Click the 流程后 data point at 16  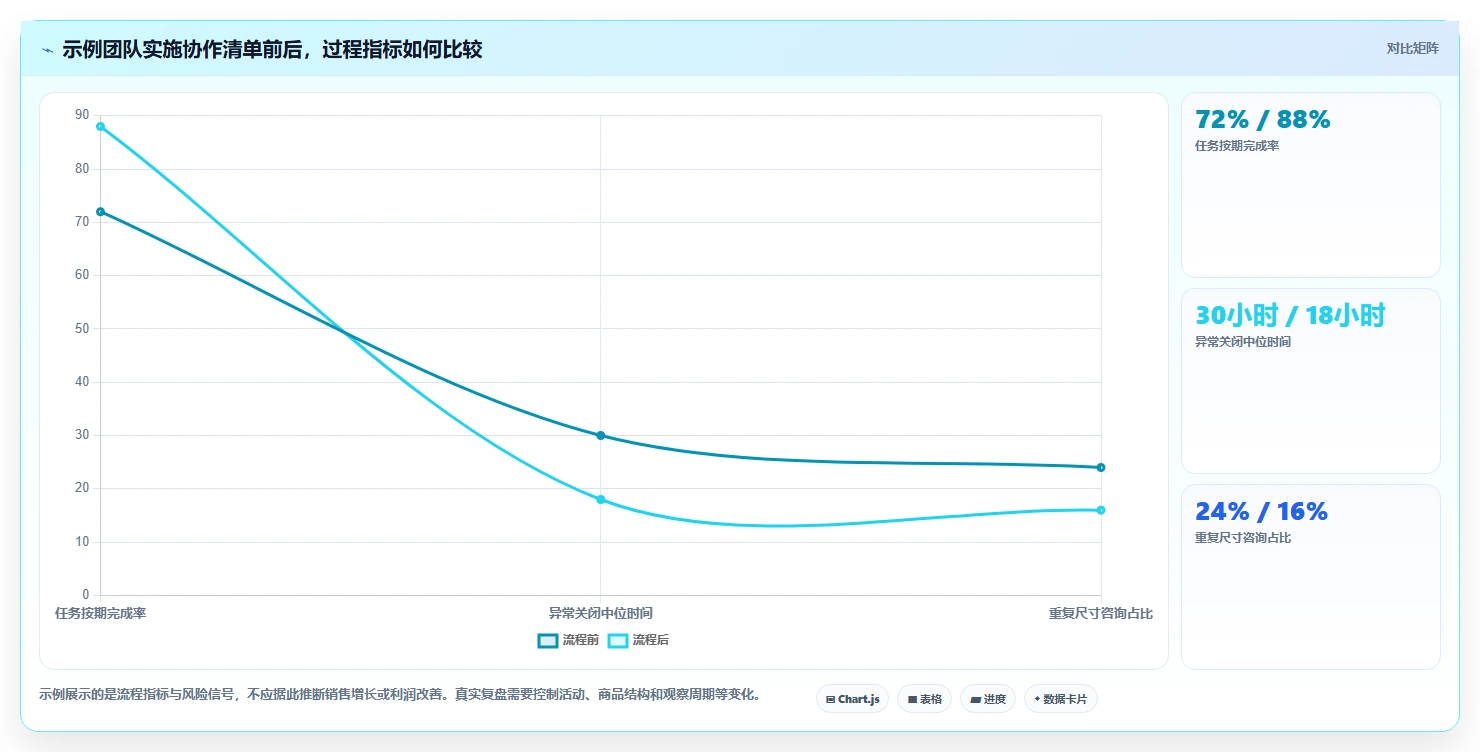point(1100,510)
